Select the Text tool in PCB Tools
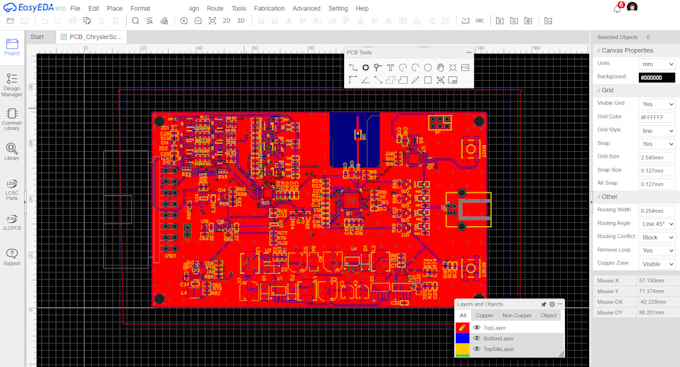This screenshot has width=680, height=367. coord(390,68)
